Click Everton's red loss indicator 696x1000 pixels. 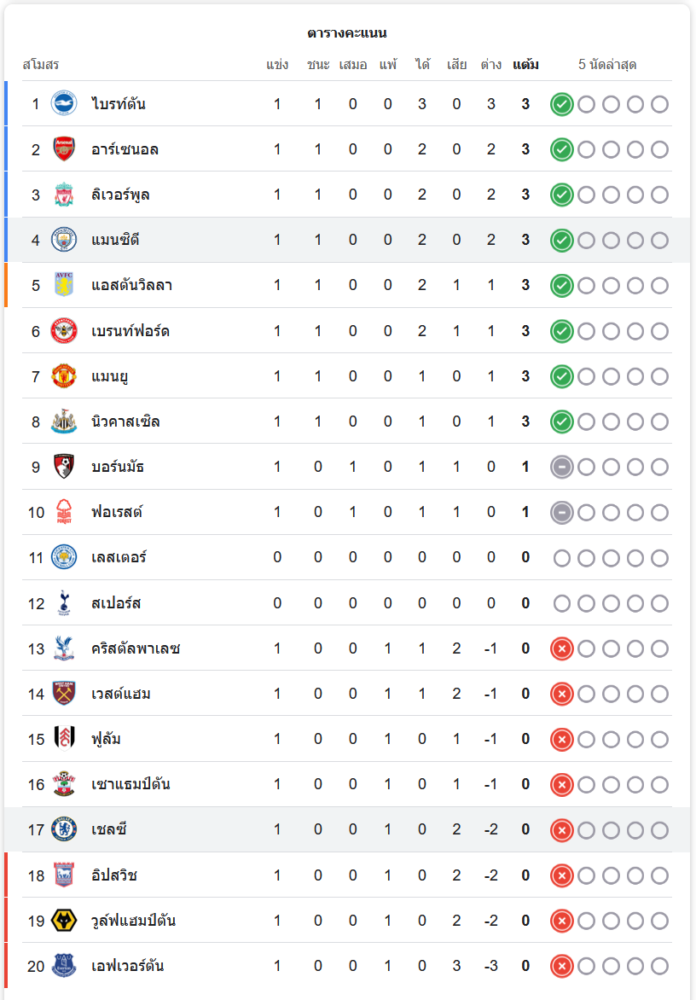coord(561,966)
